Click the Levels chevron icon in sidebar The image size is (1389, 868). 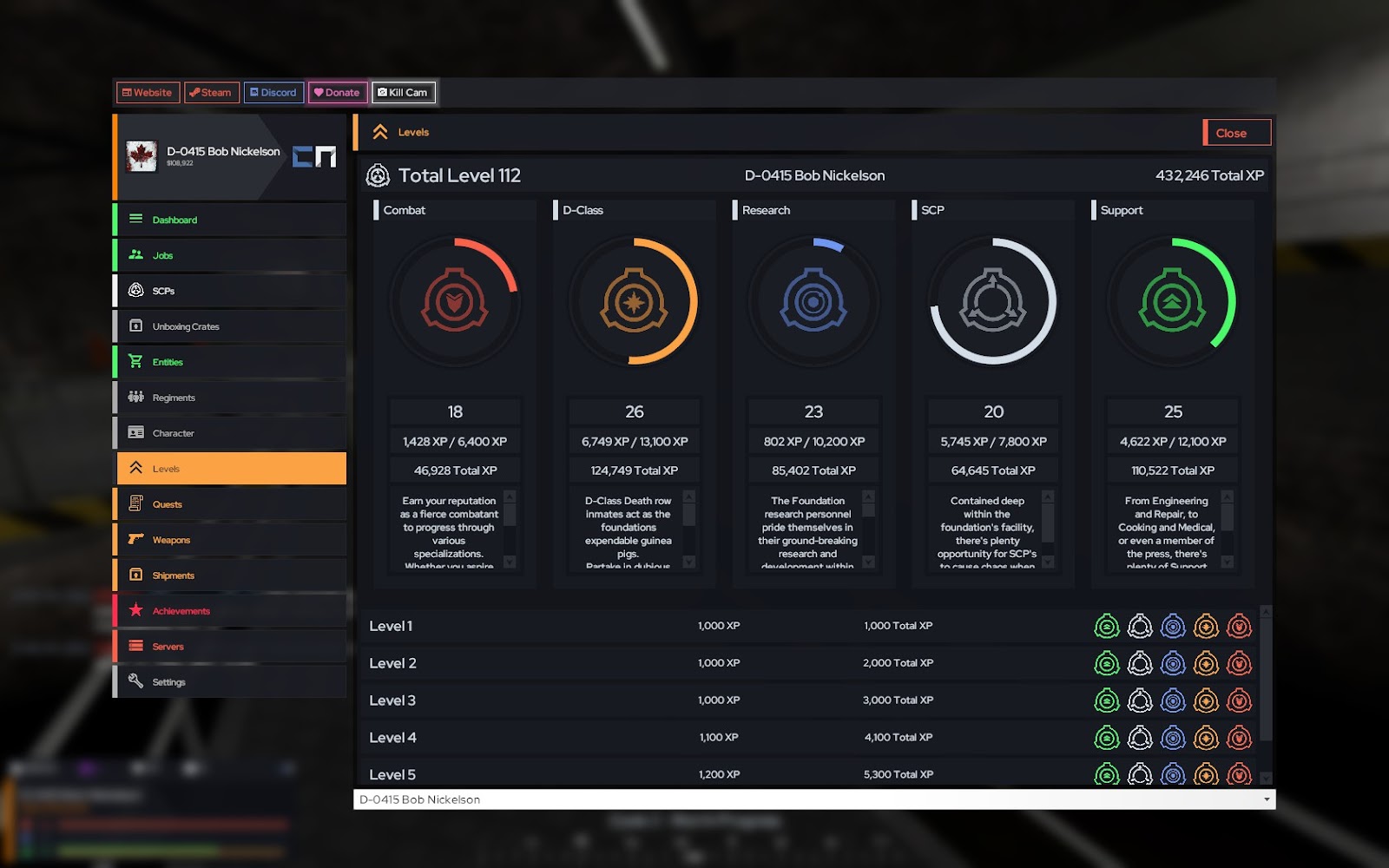coord(136,468)
